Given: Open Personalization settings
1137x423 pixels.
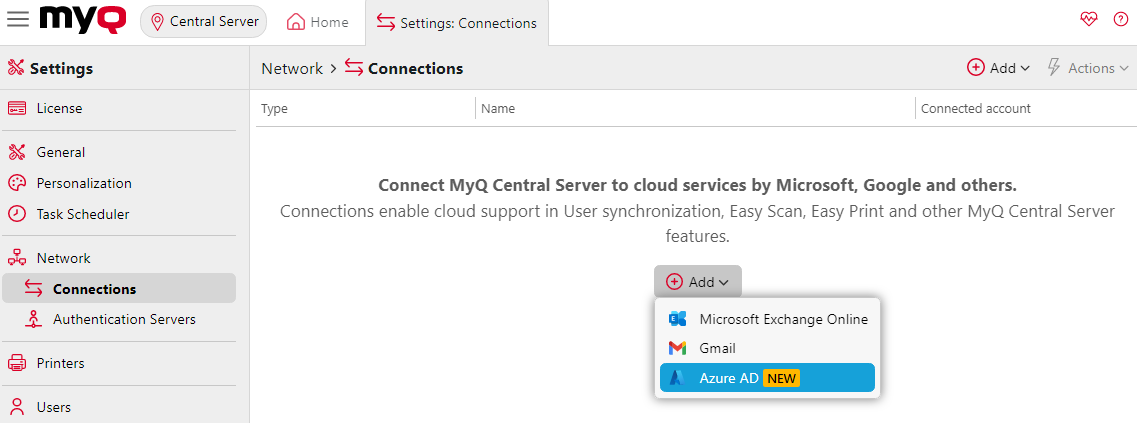Looking at the screenshot, I should tap(84, 183).
